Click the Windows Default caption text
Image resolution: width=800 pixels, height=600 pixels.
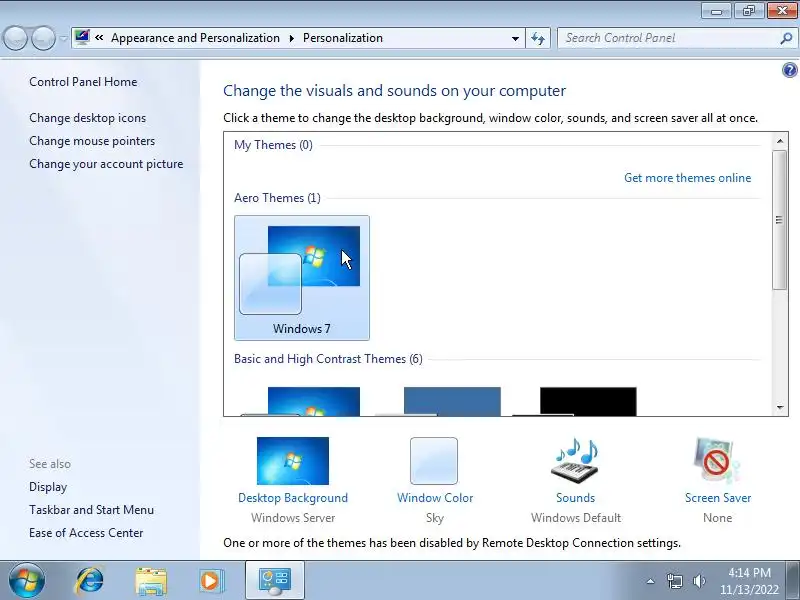[x=576, y=518]
